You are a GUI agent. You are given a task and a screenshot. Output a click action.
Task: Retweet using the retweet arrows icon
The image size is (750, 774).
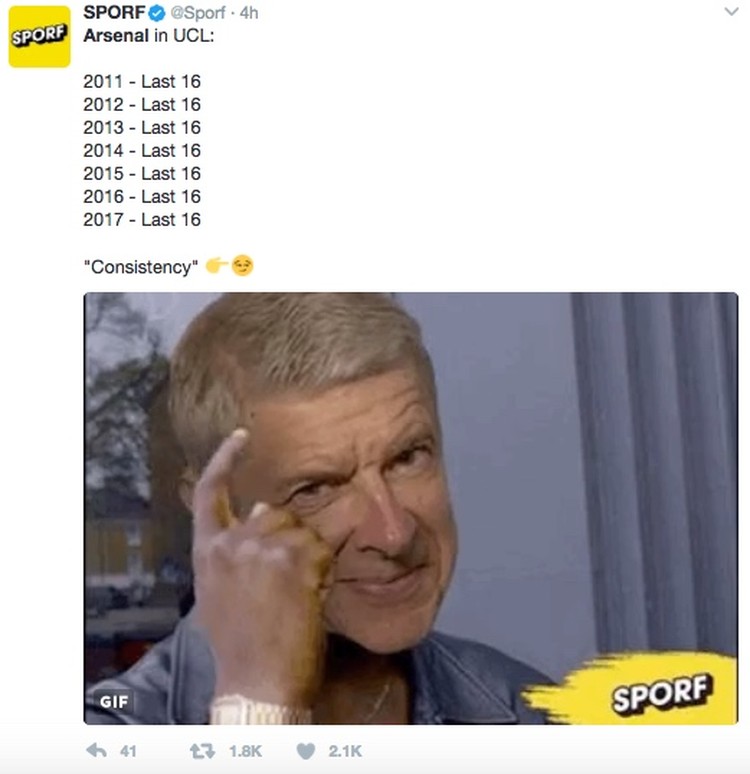click(x=202, y=751)
